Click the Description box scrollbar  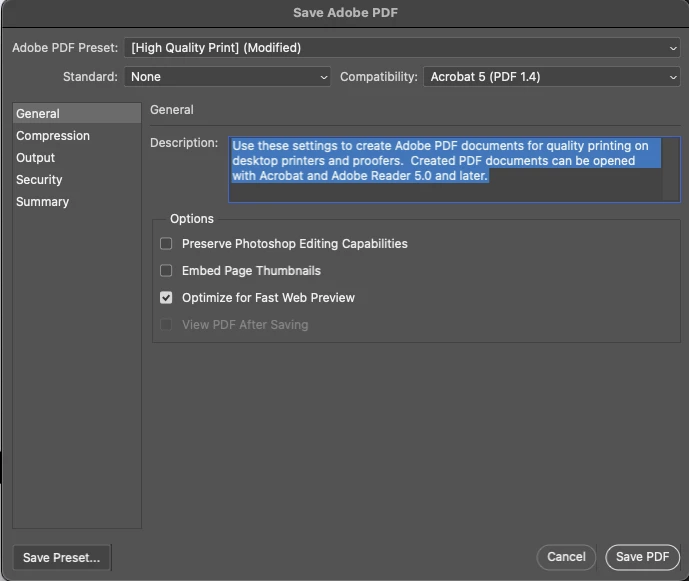671,170
